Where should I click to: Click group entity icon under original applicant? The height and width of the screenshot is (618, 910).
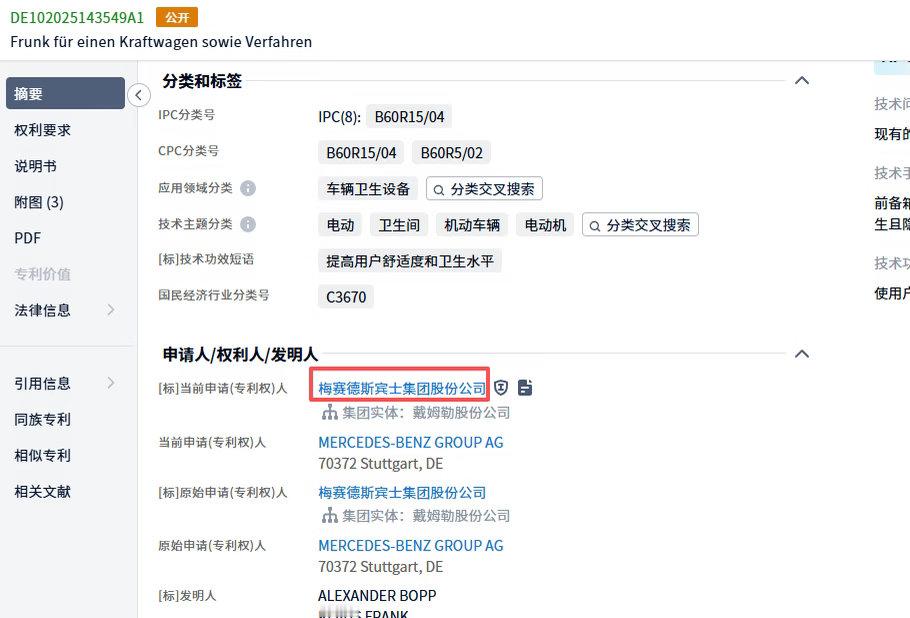point(330,515)
